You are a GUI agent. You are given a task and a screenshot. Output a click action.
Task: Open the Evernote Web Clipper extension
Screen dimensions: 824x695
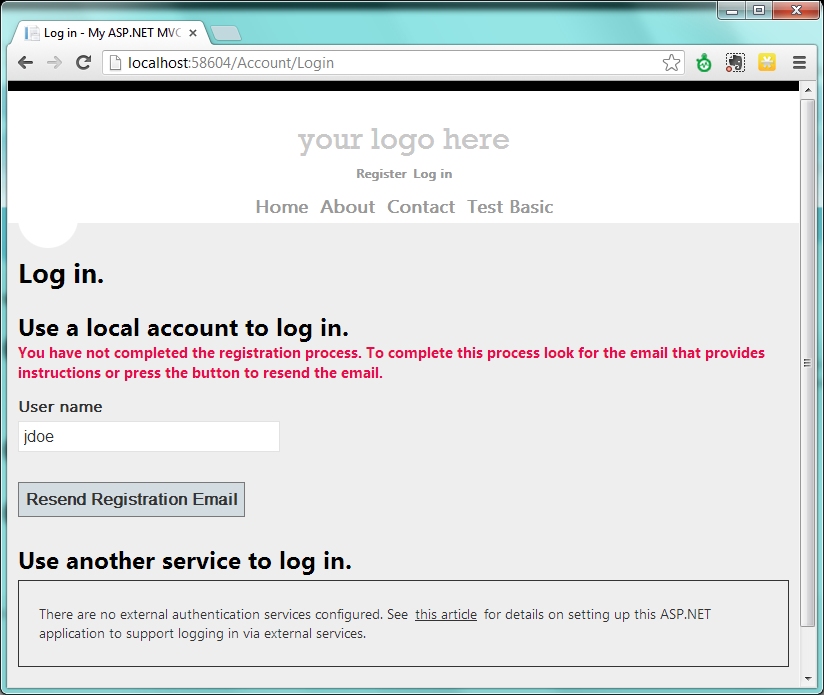pos(735,62)
